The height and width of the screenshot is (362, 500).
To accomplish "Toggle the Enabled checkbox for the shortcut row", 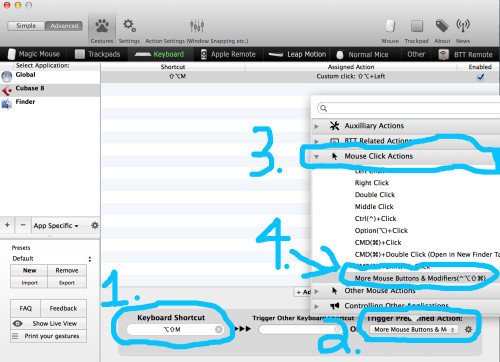I will [480, 77].
